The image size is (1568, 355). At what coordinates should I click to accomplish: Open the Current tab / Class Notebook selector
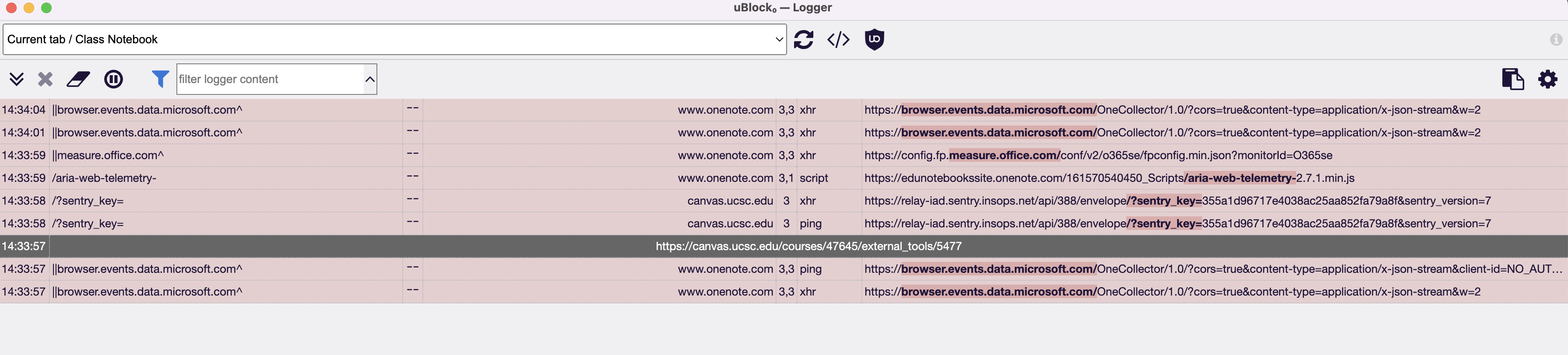(x=394, y=39)
